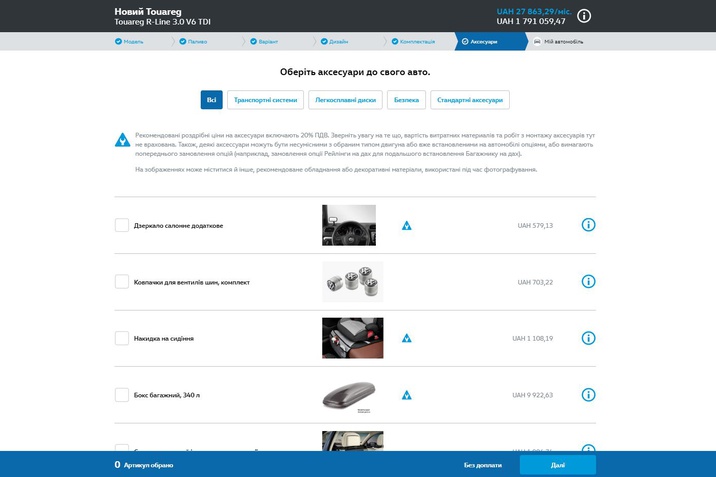Click warning triangle beside Бокс багажний
The height and width of the screenshot is (477, 716).
[x=406, y=395]
